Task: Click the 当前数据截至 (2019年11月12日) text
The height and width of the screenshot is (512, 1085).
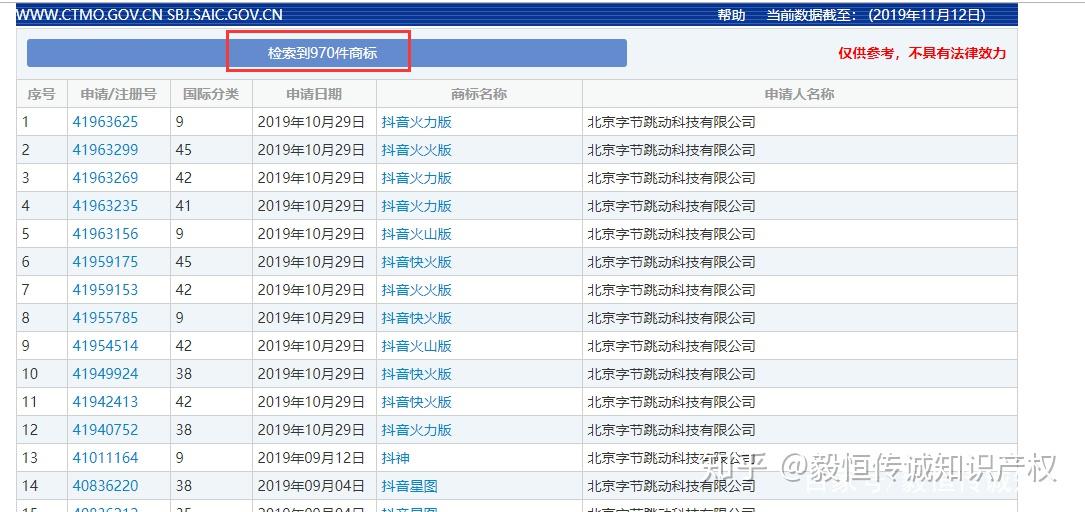Action: (x=876, y=15)
